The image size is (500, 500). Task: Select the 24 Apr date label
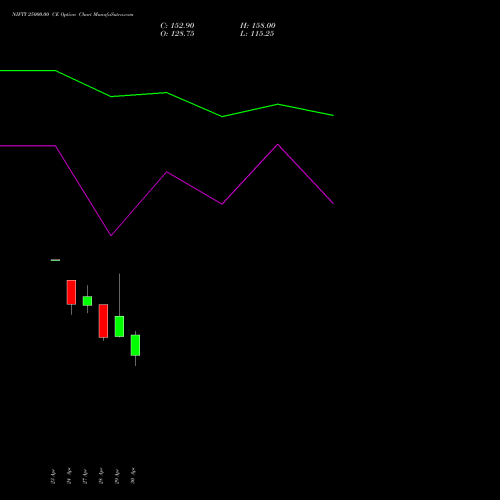pyautogui.click(x=69, y=476)
